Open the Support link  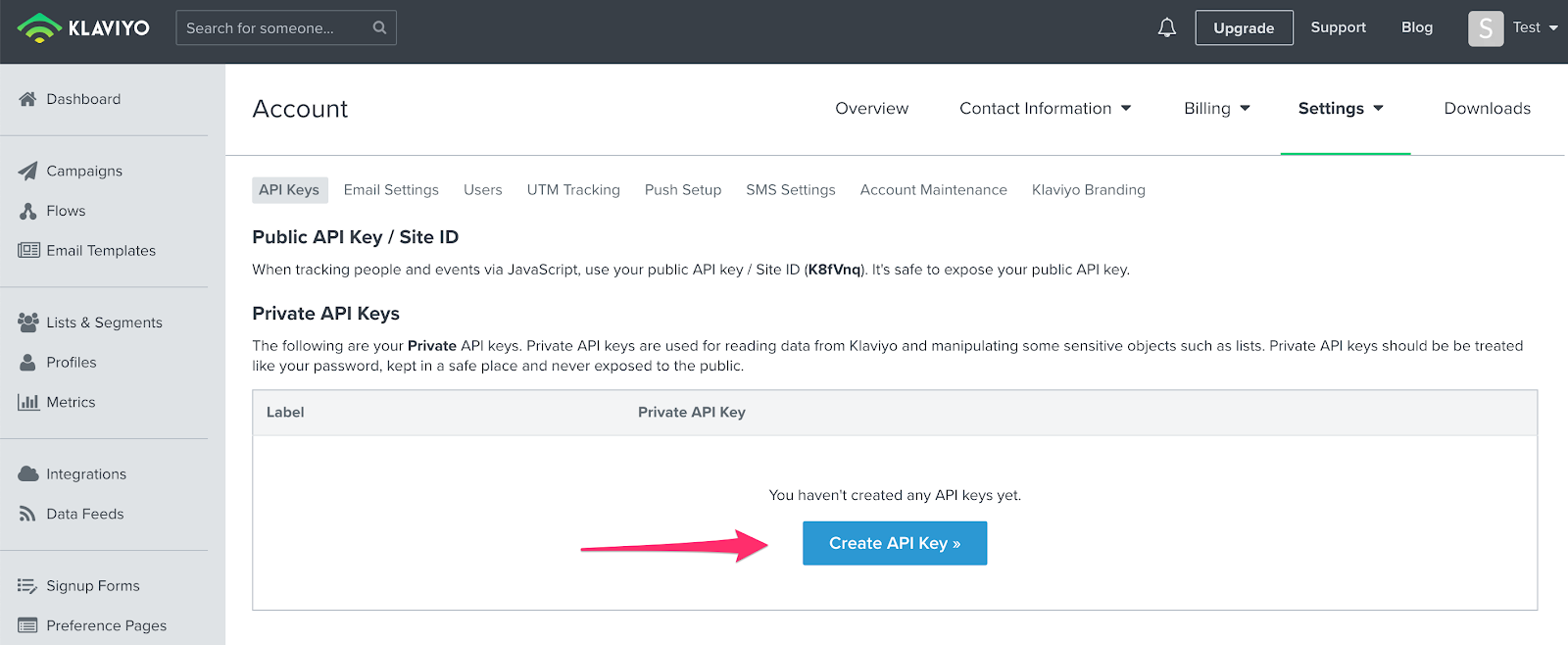pos(1338,27)
